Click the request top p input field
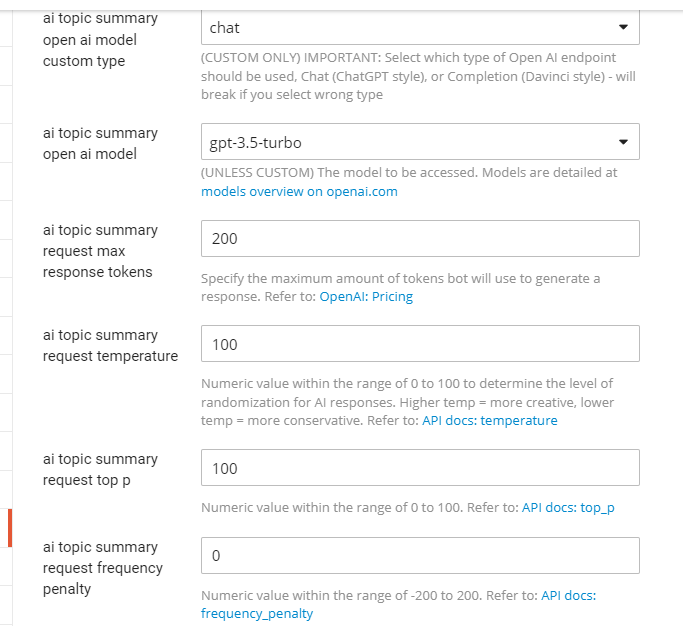 tap(420, 467)
